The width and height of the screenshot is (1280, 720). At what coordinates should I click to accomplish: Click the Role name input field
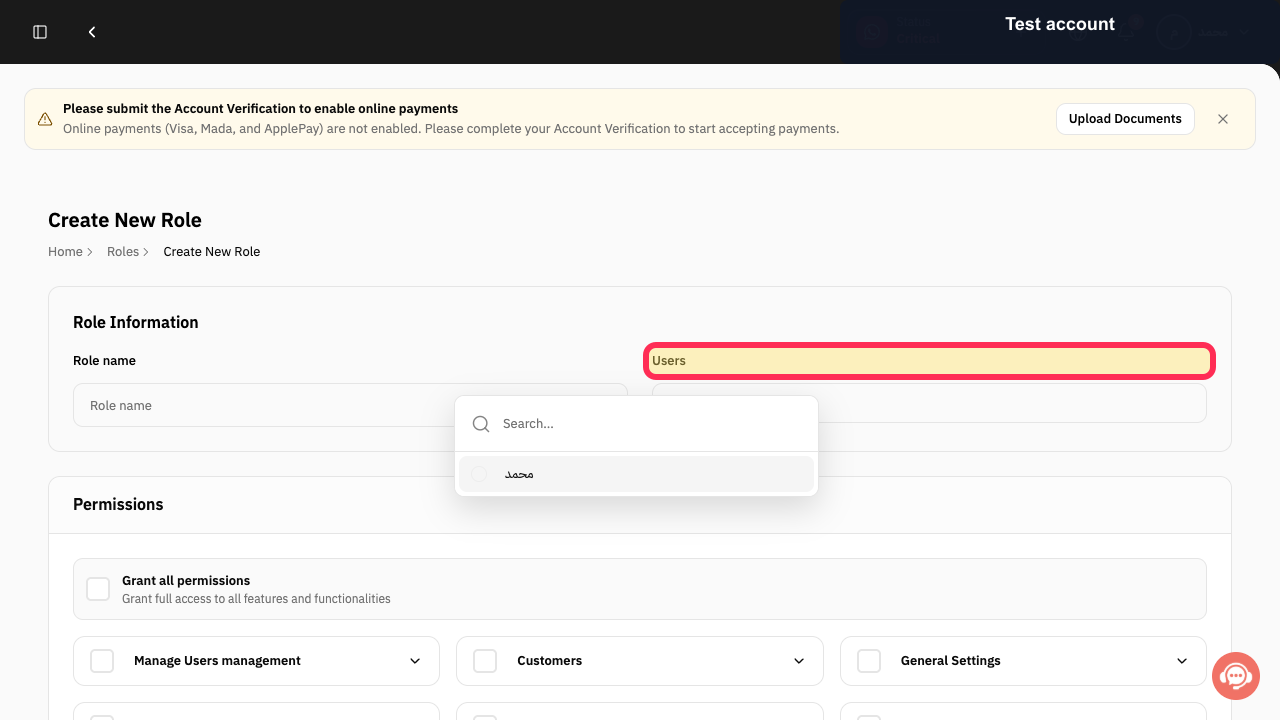[350, 405]
